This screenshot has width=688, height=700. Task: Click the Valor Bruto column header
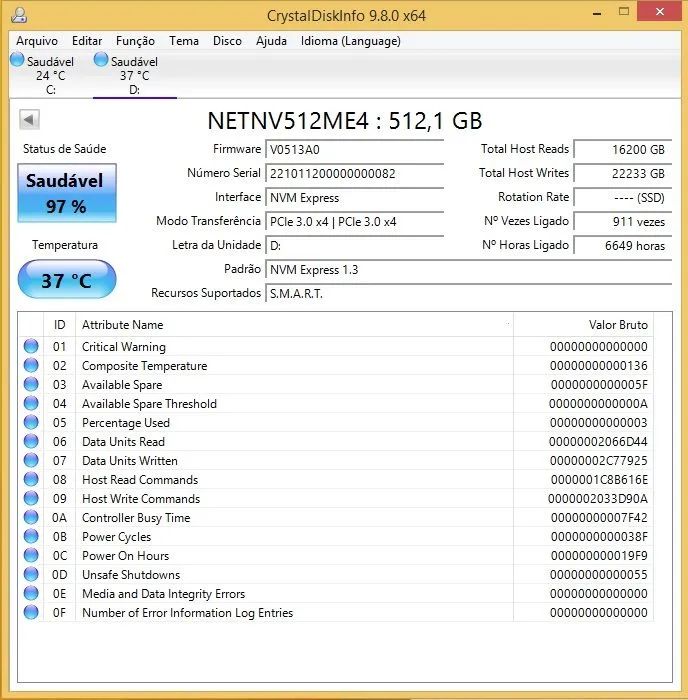point(583,325)
